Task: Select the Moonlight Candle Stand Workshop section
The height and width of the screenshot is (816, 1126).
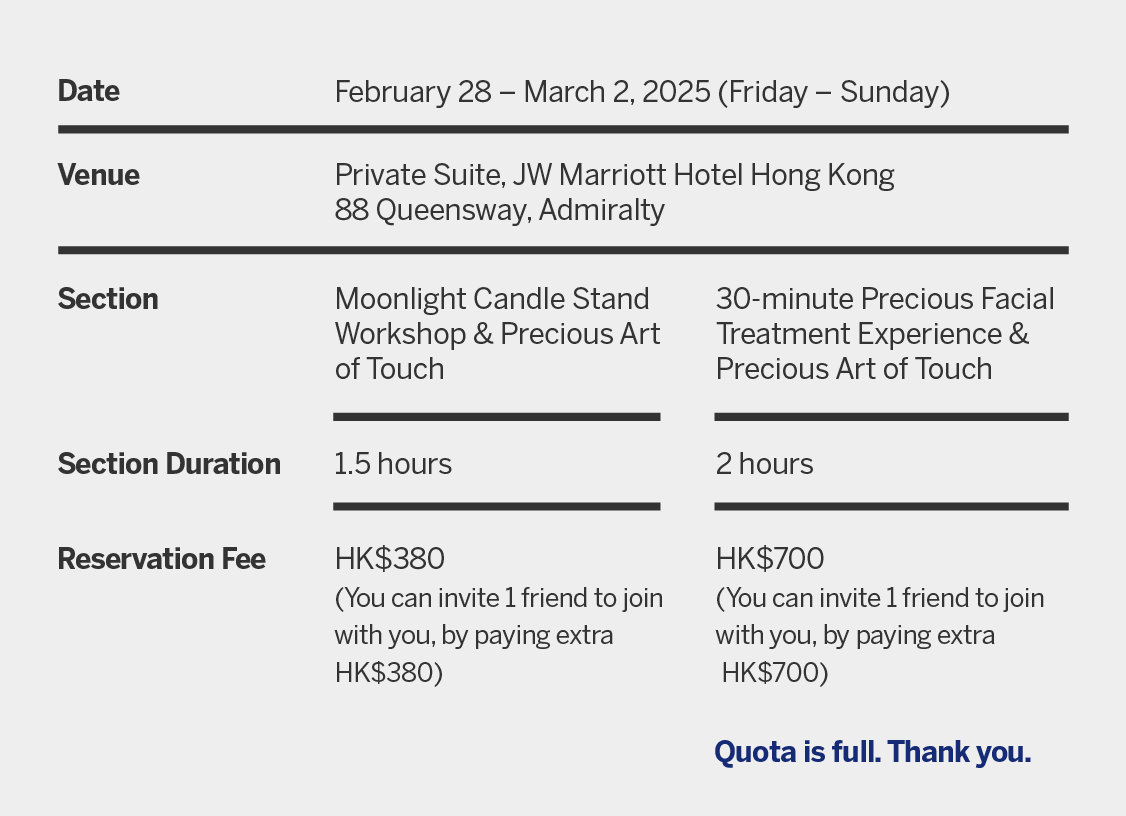Action: (x=497, y=334)
